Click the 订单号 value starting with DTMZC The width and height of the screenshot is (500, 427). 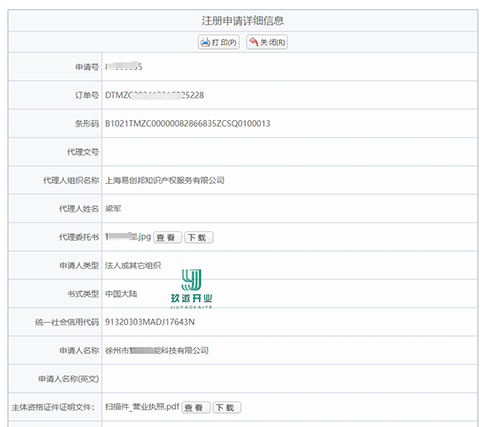click(x=154, y=95)
